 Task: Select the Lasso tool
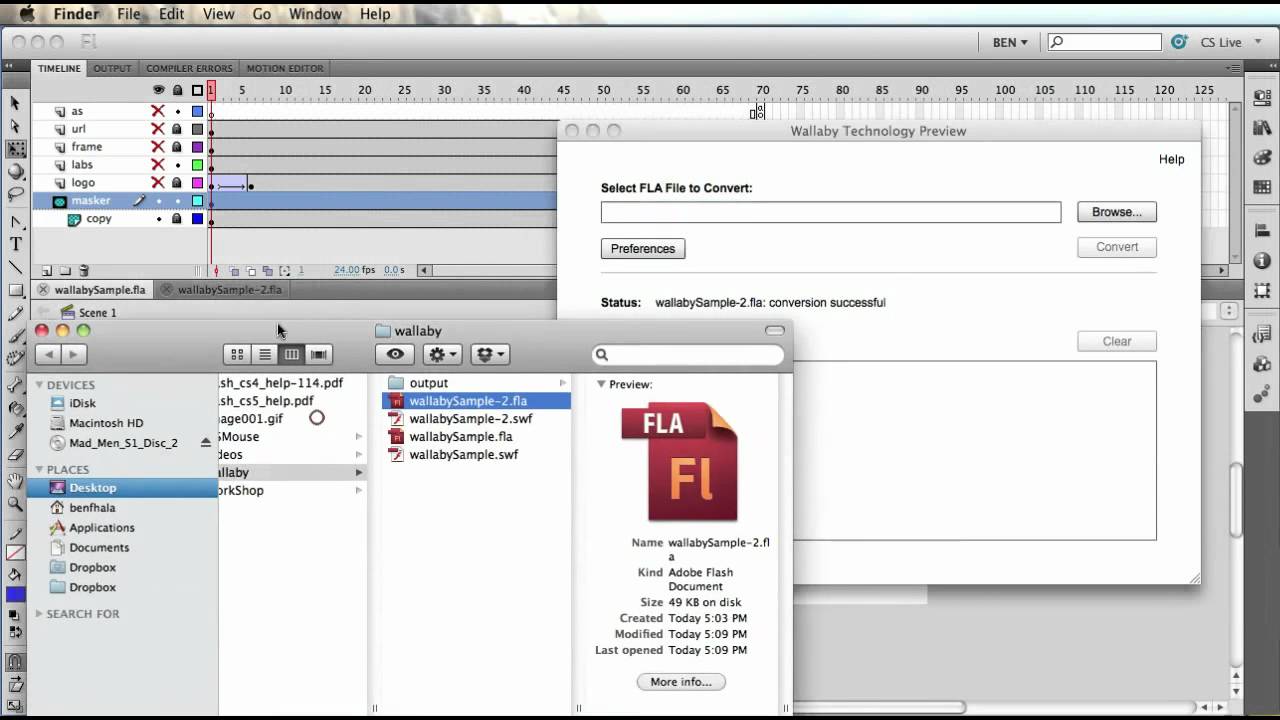[x=15, y=194]
